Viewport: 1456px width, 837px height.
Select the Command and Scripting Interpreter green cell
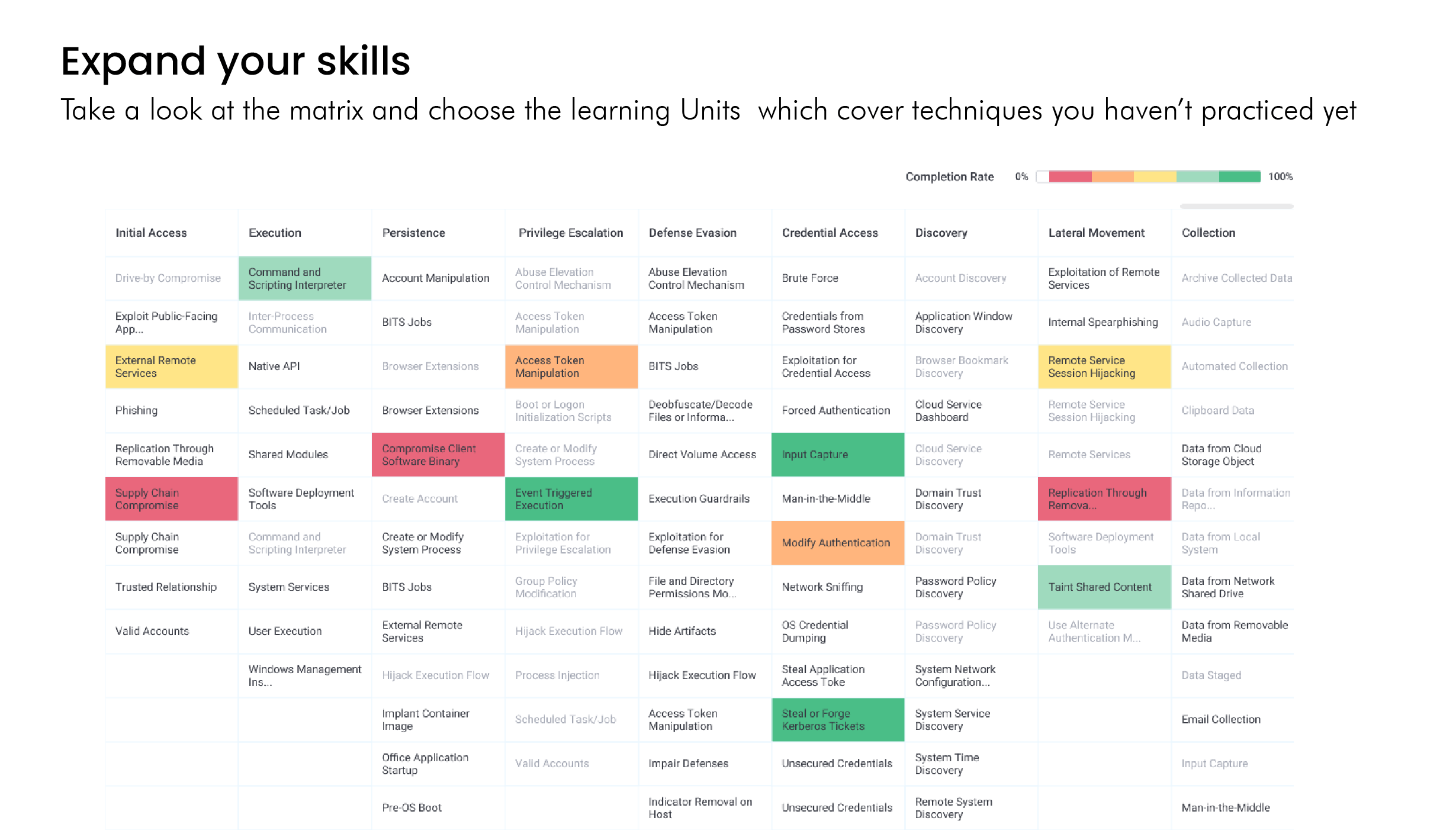click(x=305, y=278)
